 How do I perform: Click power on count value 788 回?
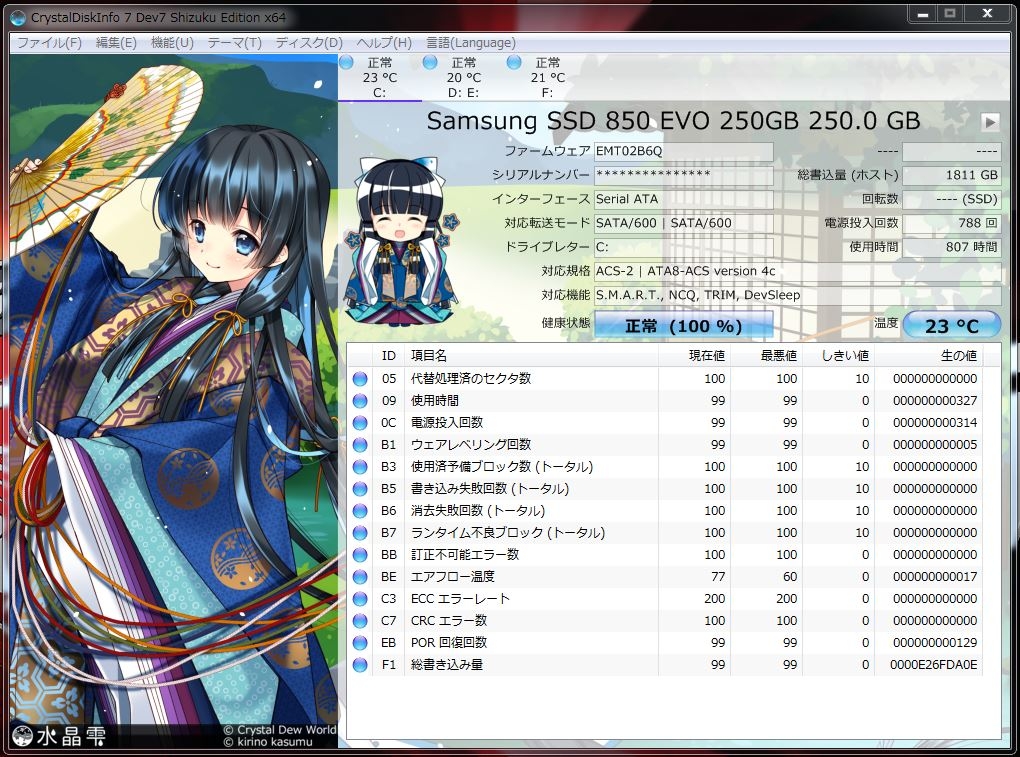952,224
